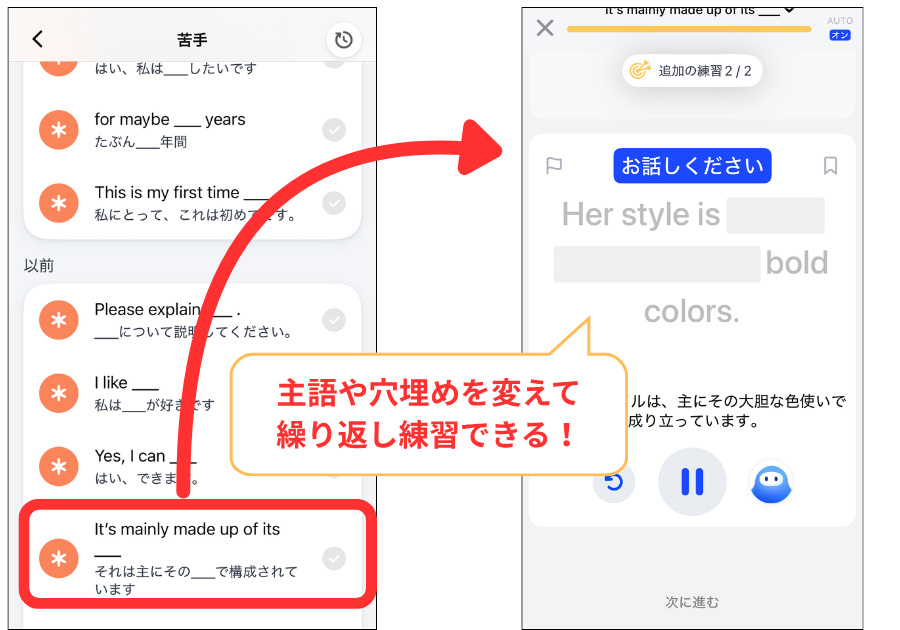Open the 'Please explain ___ .' phrase

click(x=192, y=320)
